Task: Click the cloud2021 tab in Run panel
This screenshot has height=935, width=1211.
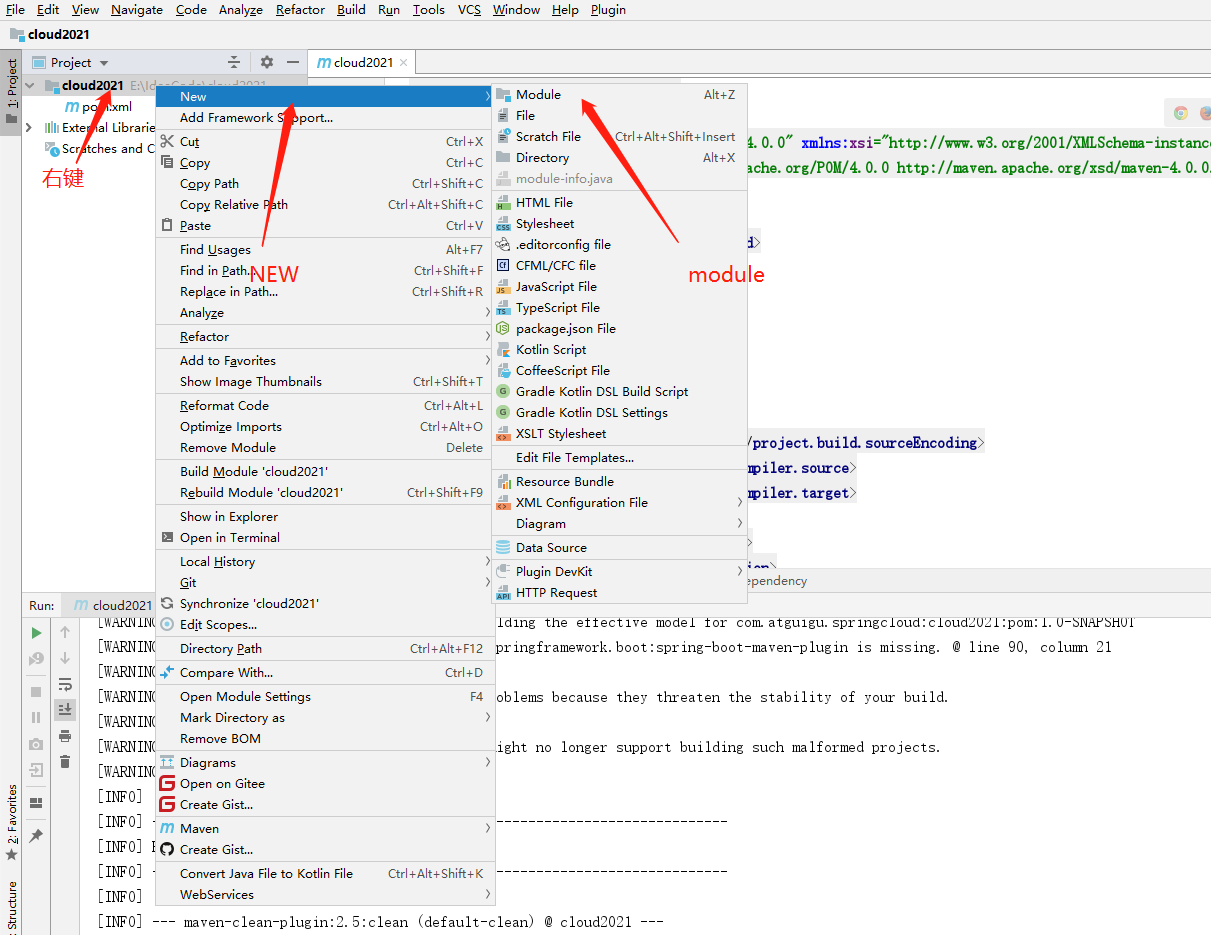Action: click(113, 605)
